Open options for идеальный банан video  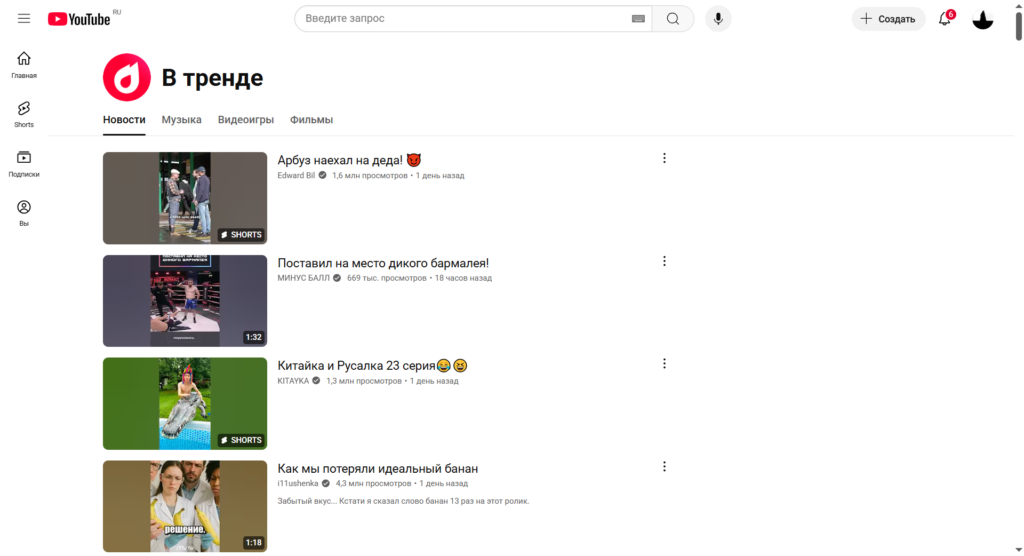(664, 466)
